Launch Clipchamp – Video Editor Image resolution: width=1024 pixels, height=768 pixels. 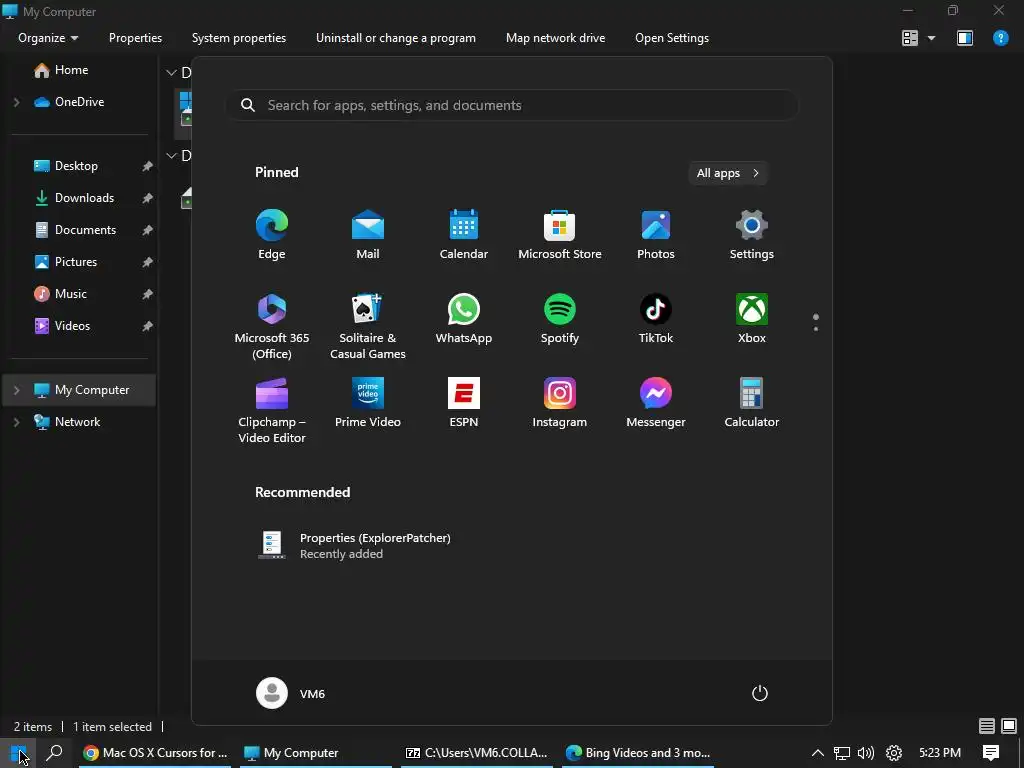(272, 411)
